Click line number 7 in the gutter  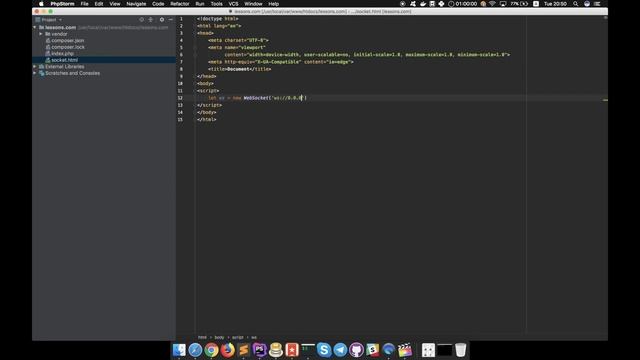181,62
